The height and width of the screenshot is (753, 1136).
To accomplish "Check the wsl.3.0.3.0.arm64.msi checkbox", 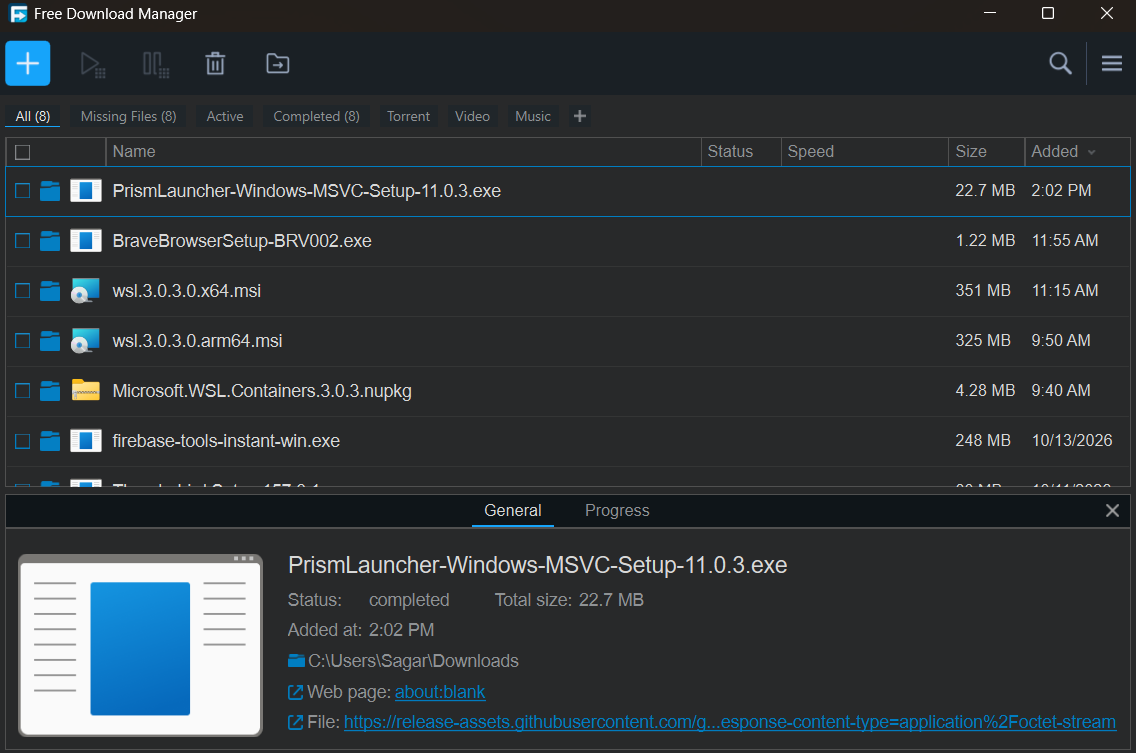I will (22, 341).
